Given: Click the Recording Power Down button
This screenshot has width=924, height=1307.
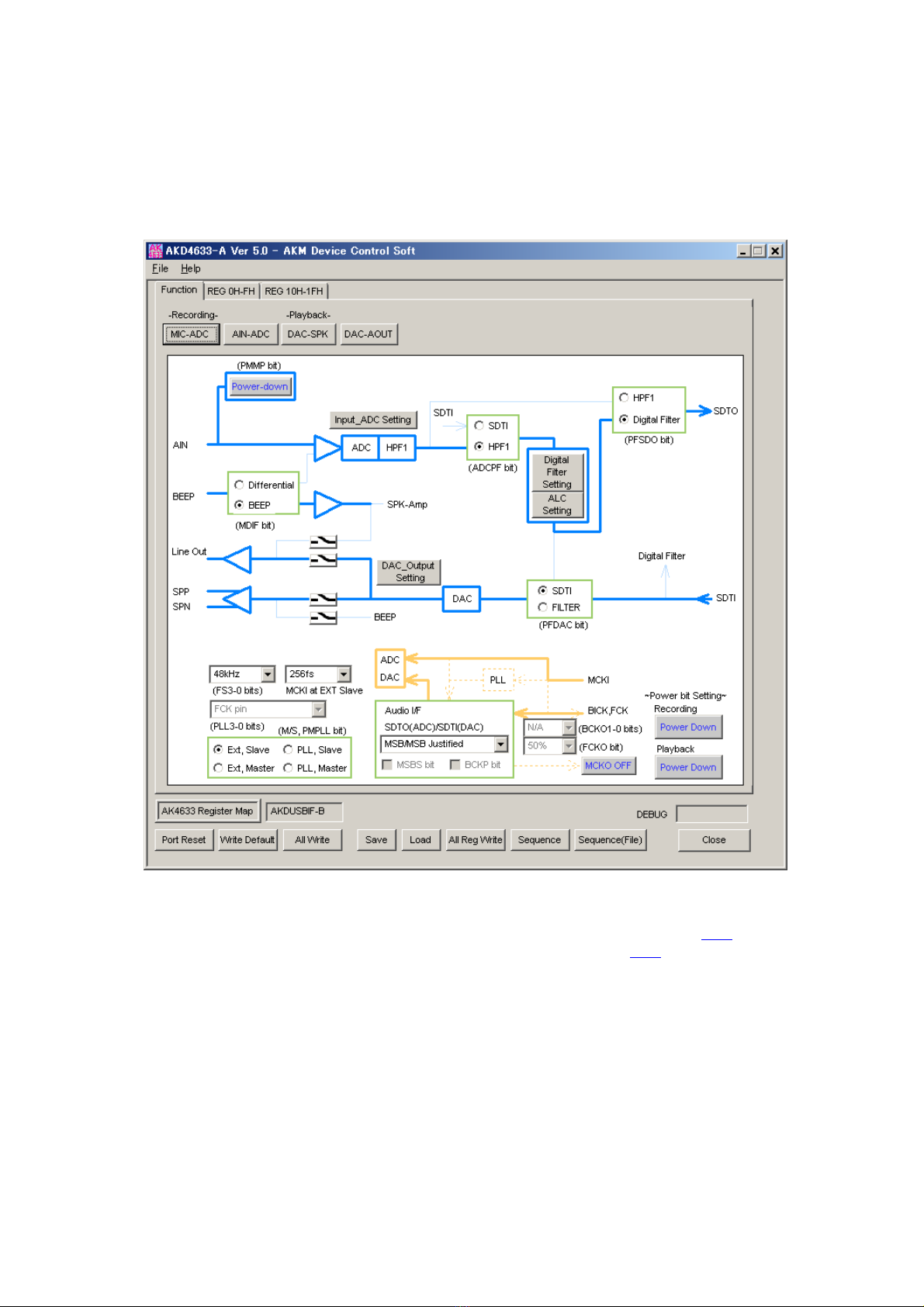Looking at the screenshot, I should coord(688,727).
